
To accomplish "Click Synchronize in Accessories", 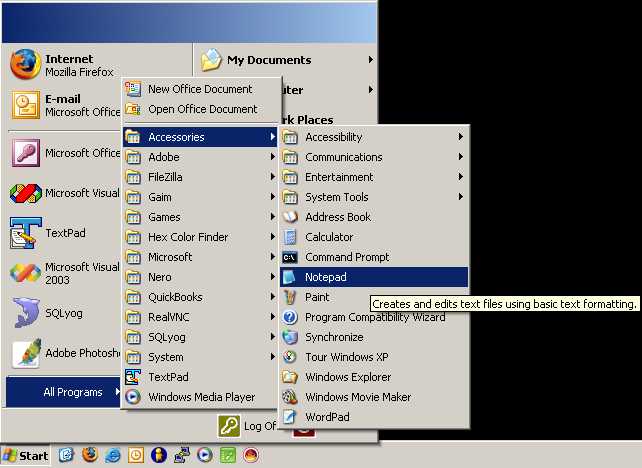I will (x=374, y=337).
